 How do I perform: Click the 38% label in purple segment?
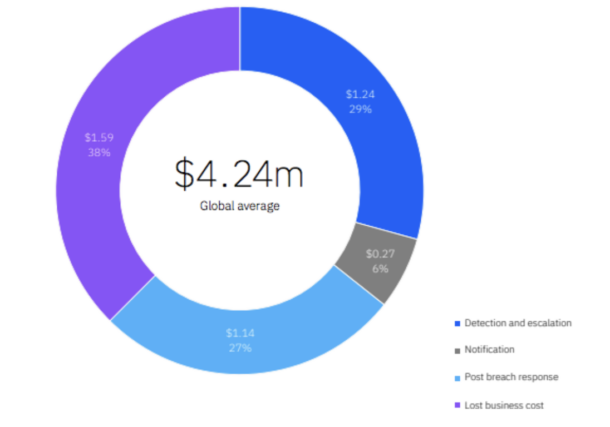(99, 152)
